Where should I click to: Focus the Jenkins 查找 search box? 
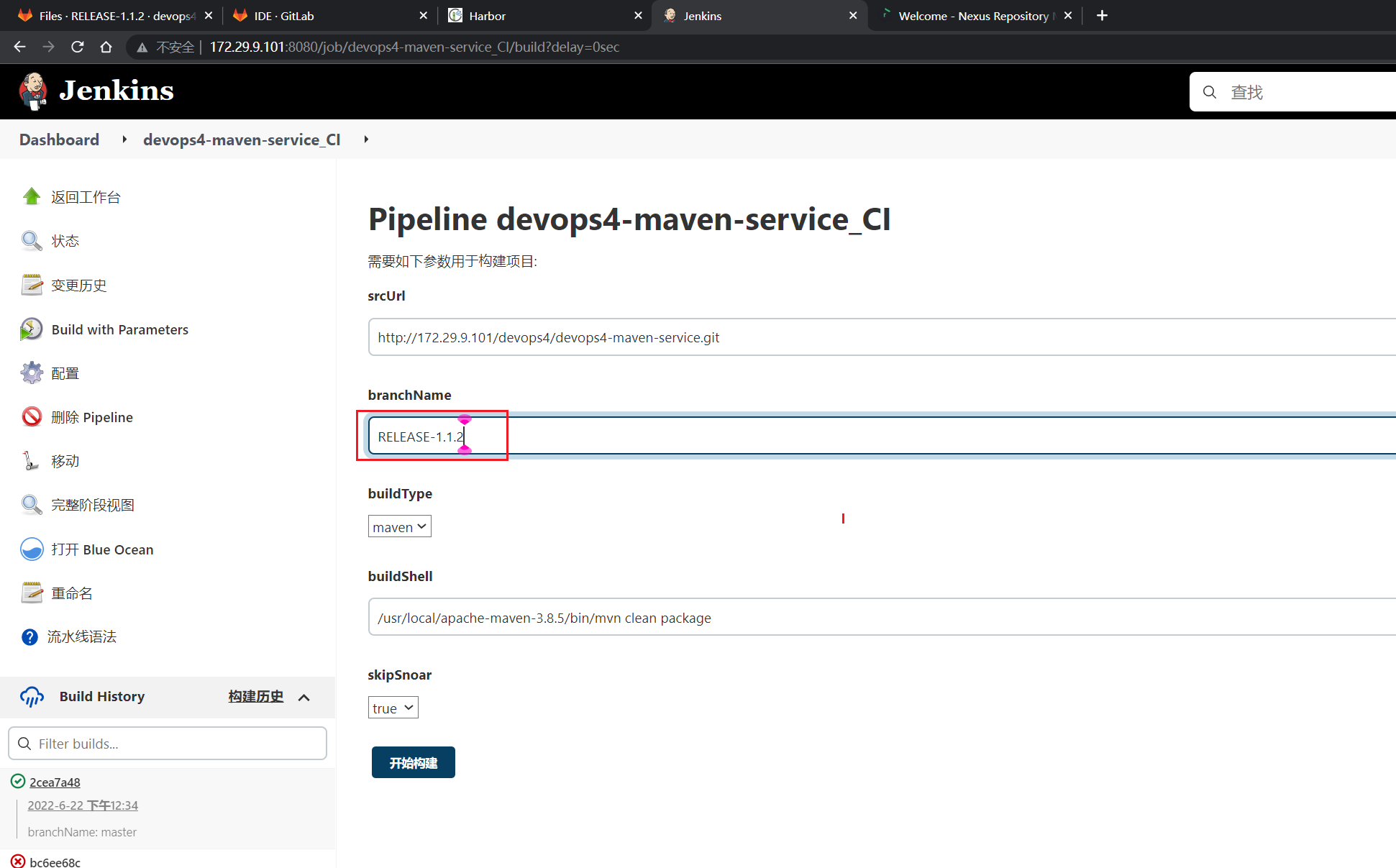1292,92
